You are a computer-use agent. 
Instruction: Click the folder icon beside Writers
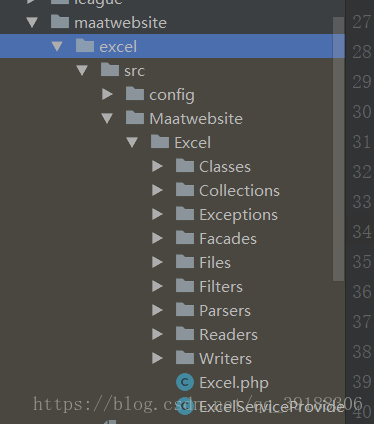pyautogui.click(x=185, y=358)
